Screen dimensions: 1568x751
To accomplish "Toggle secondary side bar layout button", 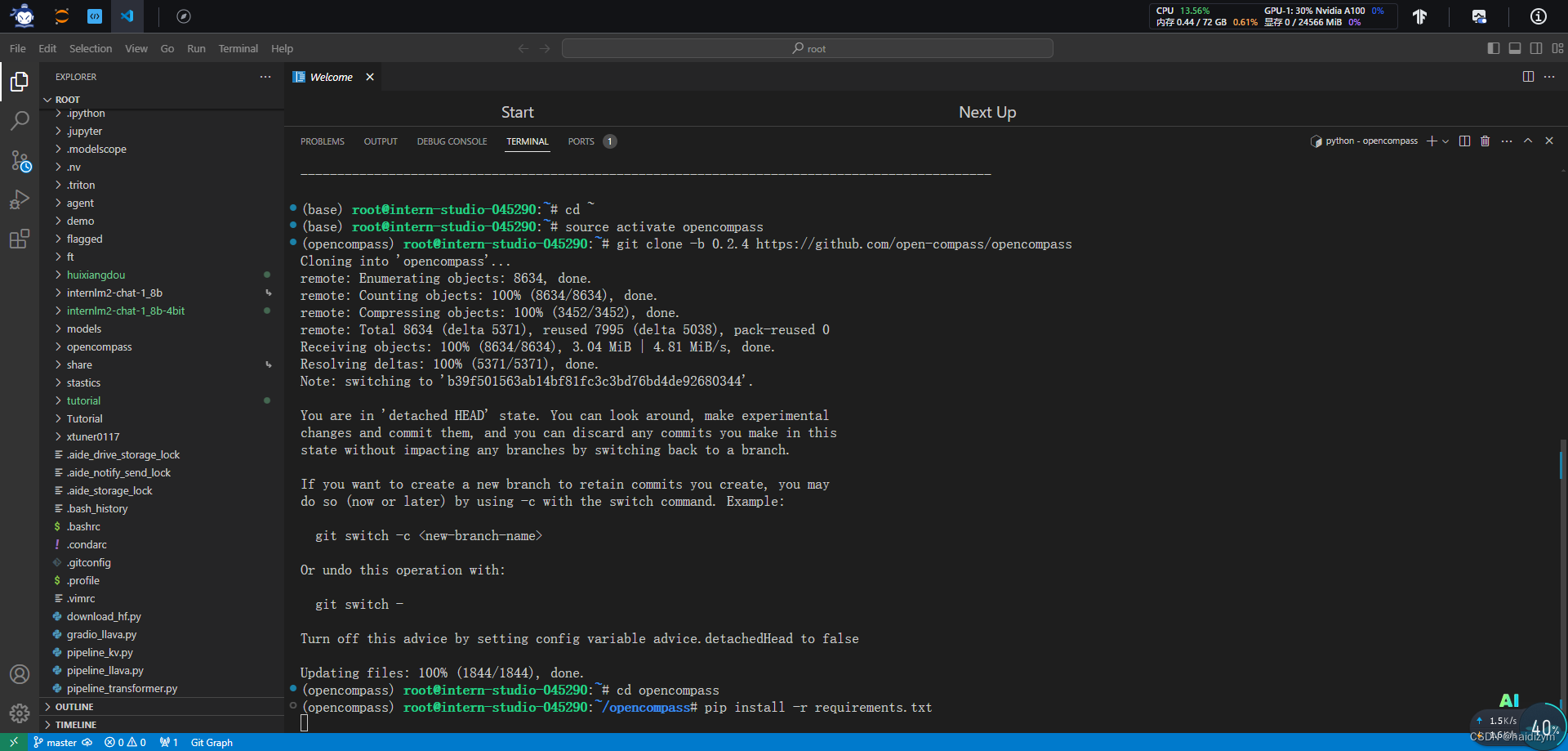I will coord(1536,48).
